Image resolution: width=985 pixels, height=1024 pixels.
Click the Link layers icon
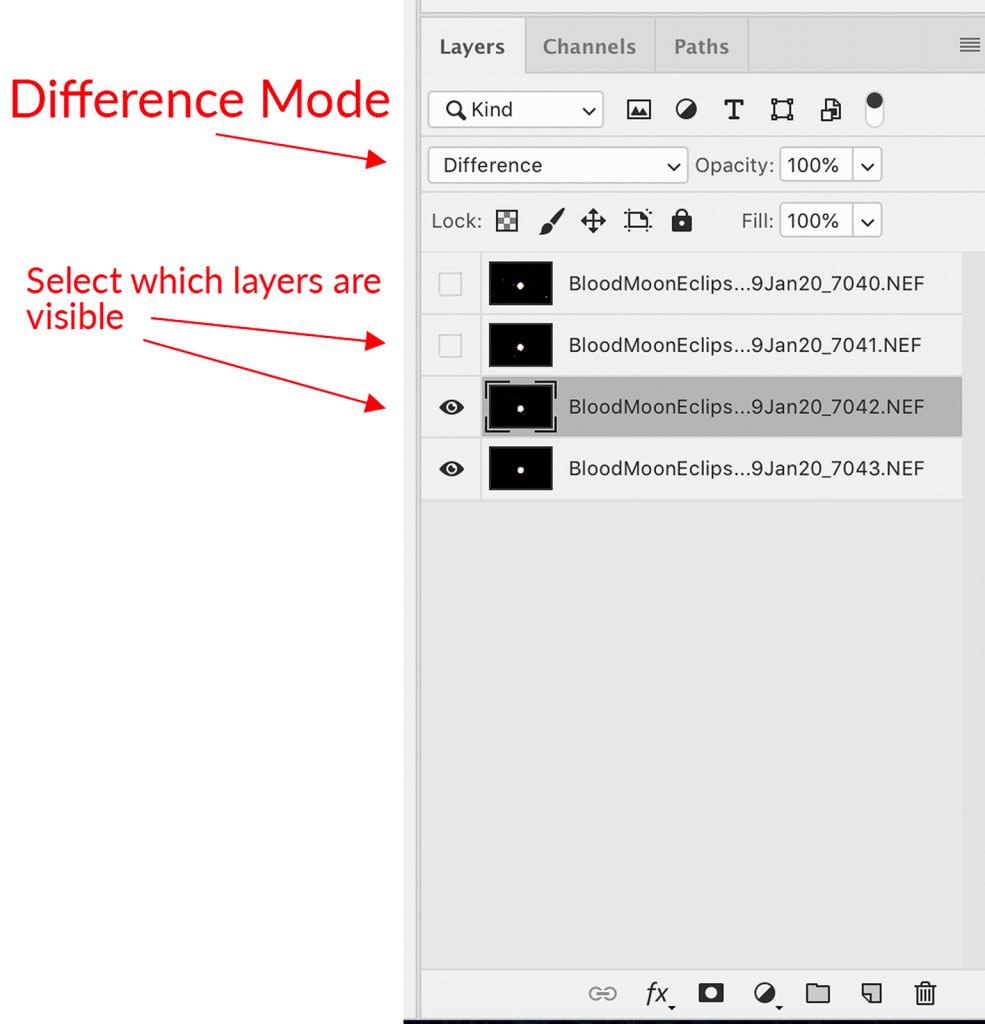coord(602,993)
